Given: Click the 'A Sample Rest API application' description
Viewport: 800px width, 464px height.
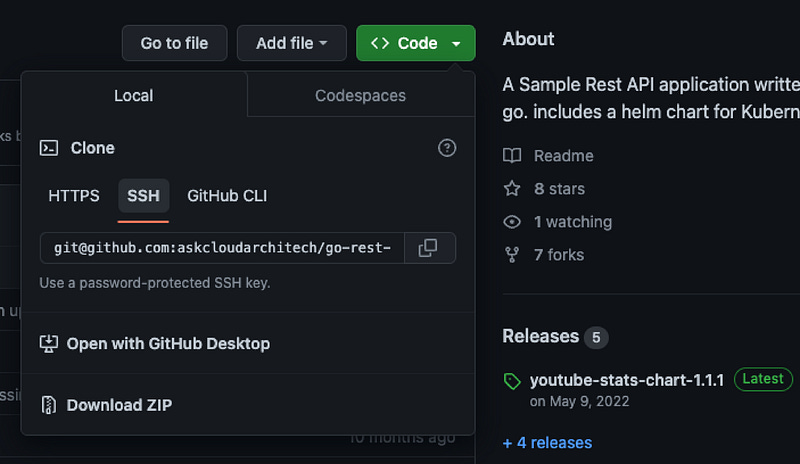Looking at the screenshot, I should click(651, 98).
